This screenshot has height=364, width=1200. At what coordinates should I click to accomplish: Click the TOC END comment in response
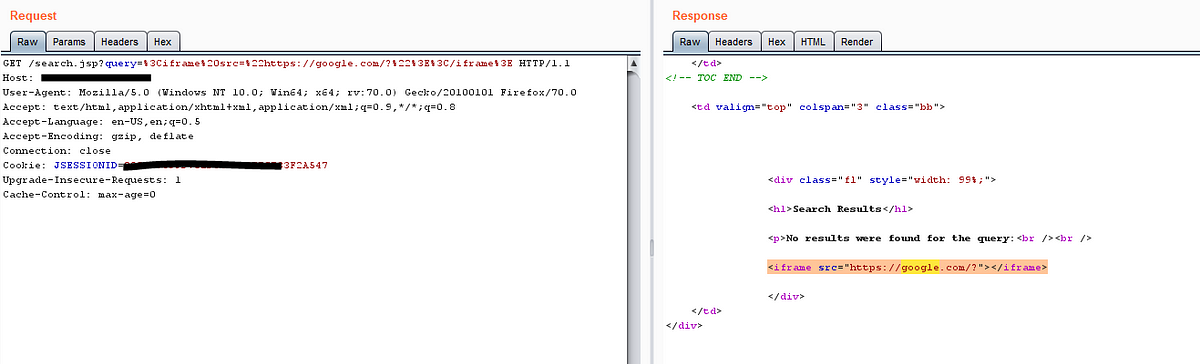[x=716, y=78]
